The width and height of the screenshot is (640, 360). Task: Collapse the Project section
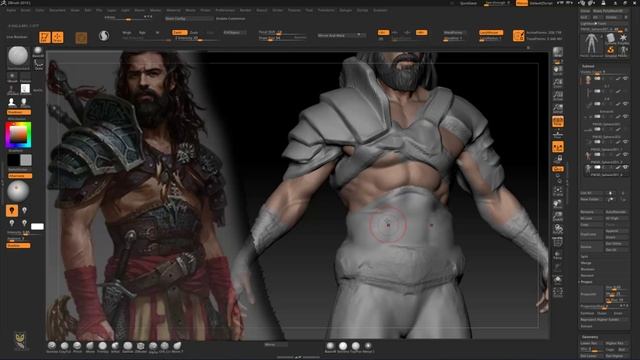tap(587, 282)
